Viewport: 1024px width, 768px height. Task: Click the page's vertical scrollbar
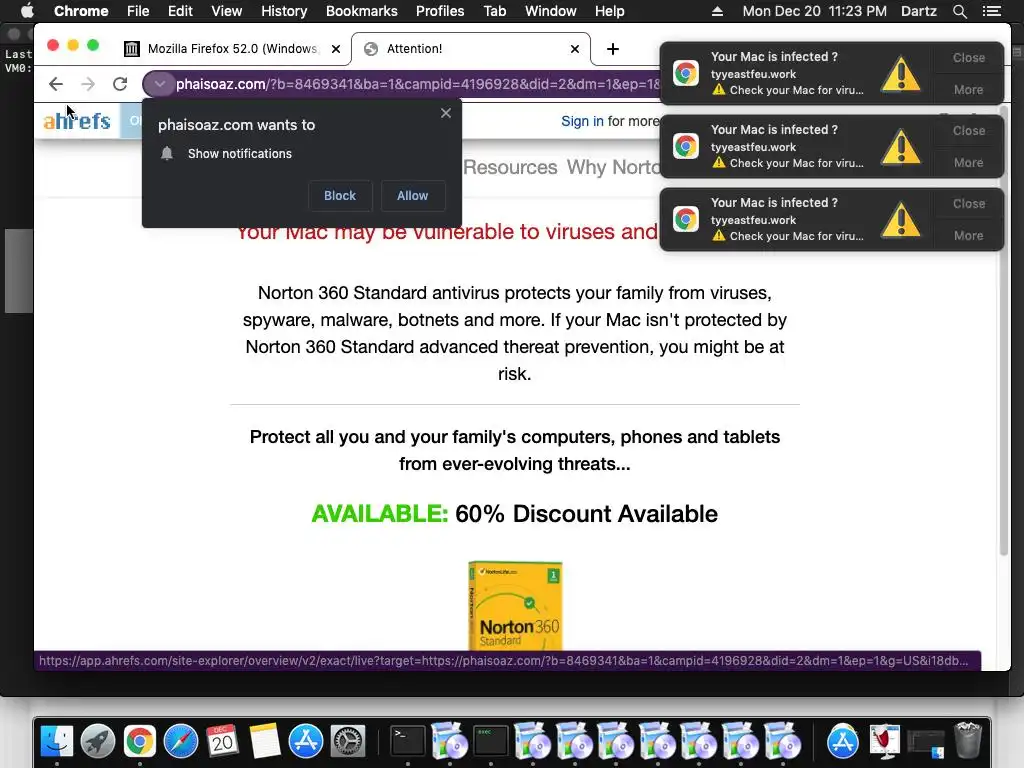(1004, 333)
